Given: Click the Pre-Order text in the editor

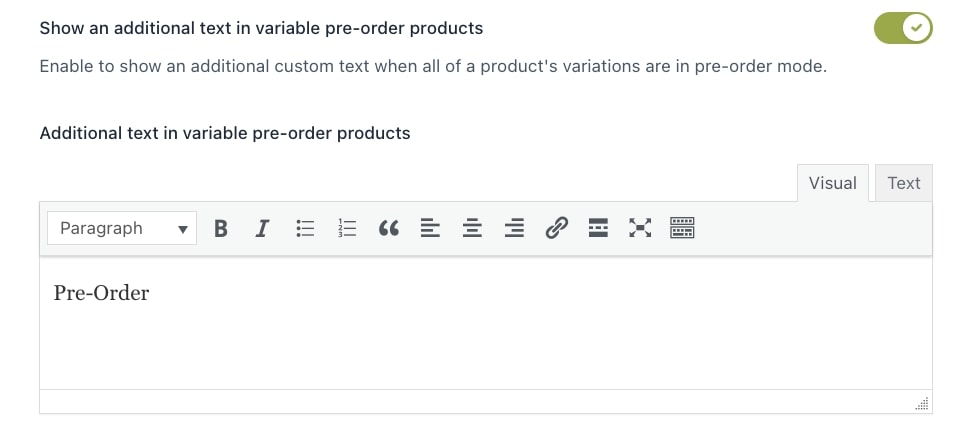Looking at the screenshot, I should pos(101,293).
